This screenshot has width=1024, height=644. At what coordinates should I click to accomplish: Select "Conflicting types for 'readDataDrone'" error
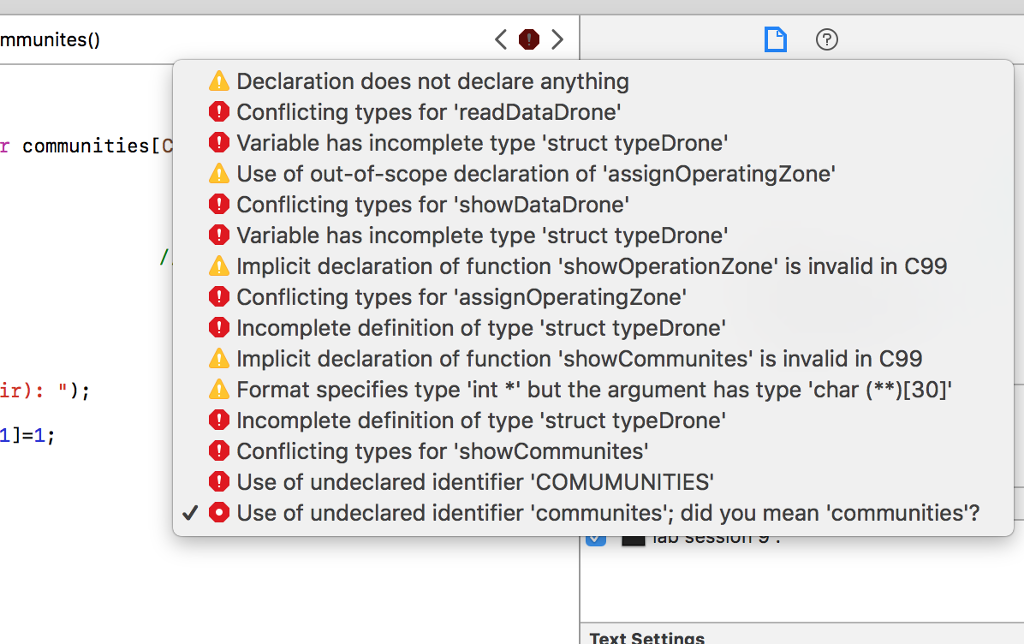point(593,112)
